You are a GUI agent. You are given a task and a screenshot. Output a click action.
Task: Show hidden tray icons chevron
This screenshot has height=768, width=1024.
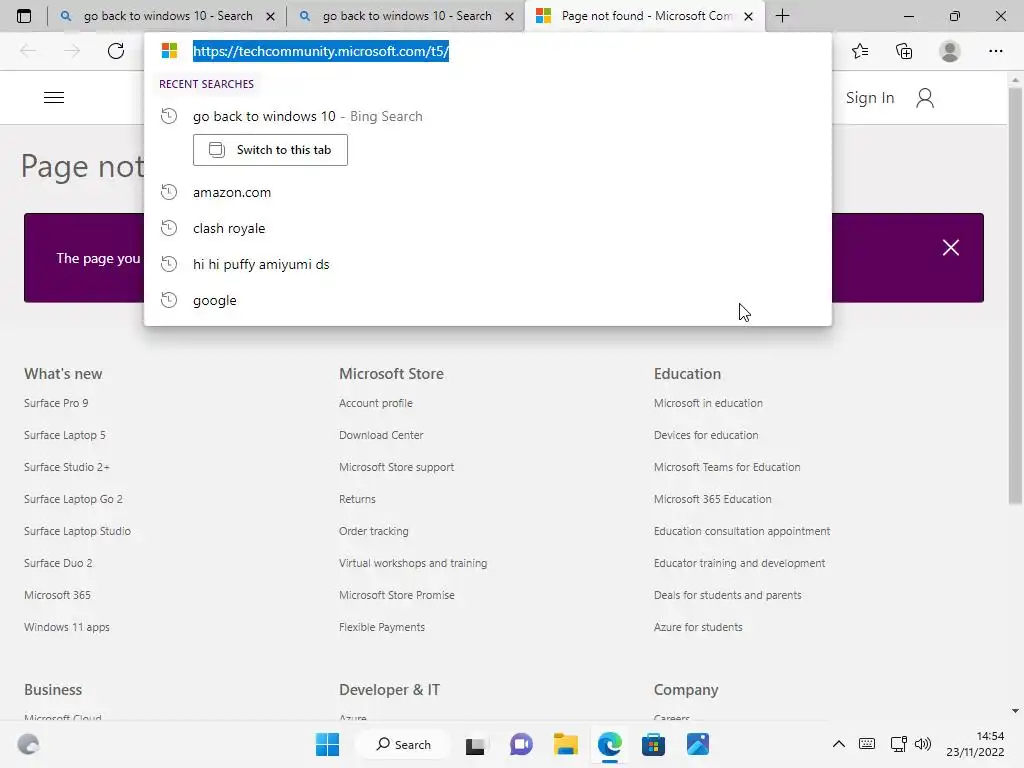(x=839, y=744)
